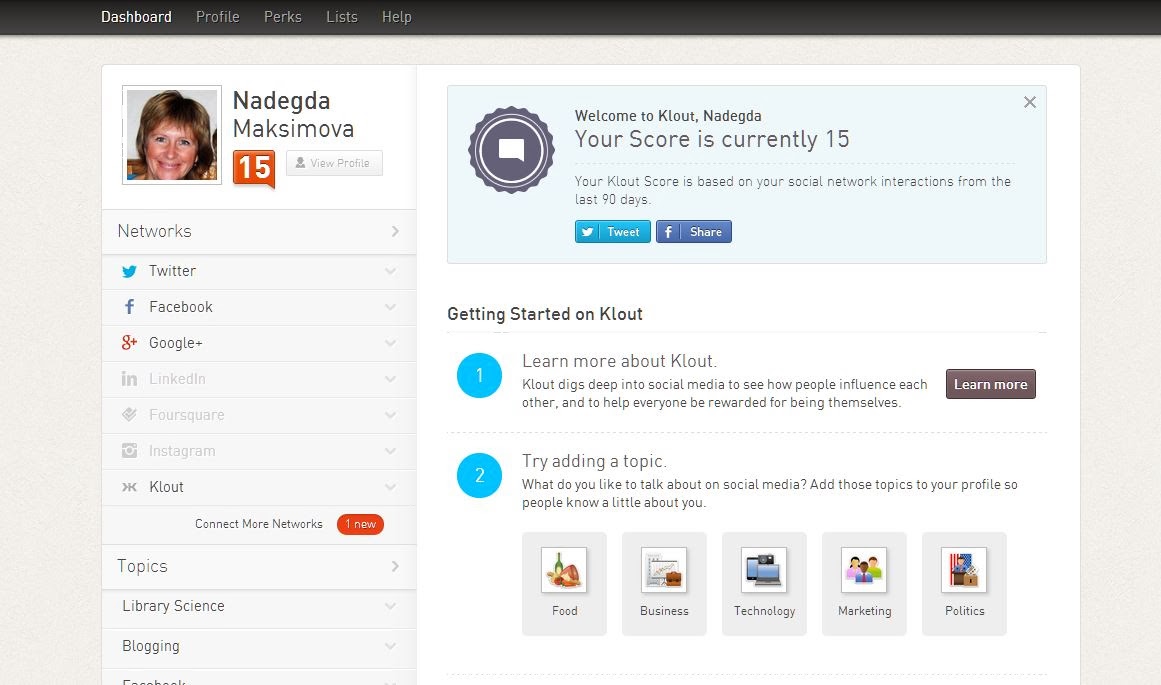This screenshot has width=1161, height=685.
Task: Click the Klout logo icon in Networks
Action: pyautogui.click(x=129, y=487)
